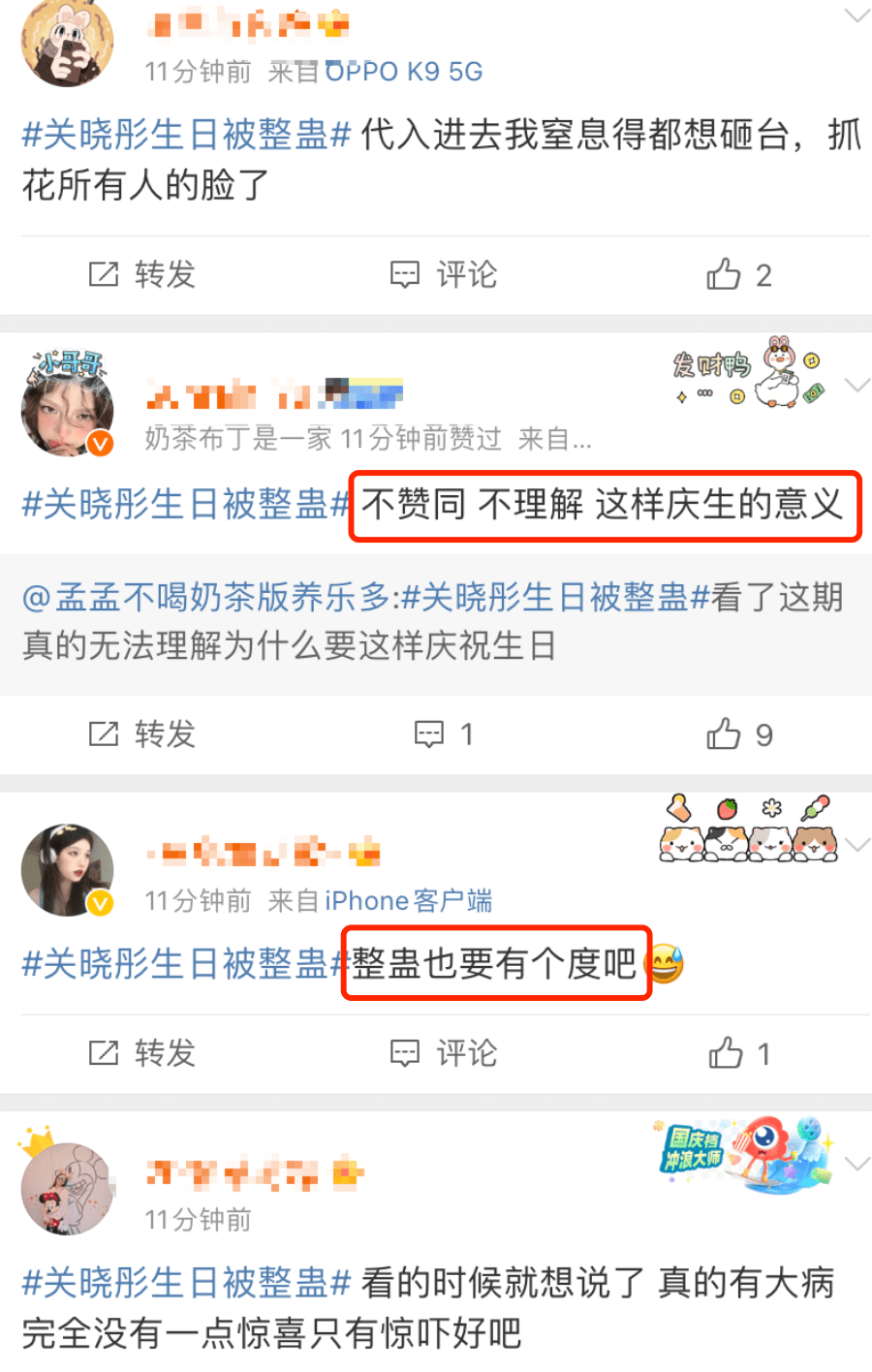Like the post with 1 like
The width and height of the screenshot is (872, 1372).
[x=738, y=1053]
